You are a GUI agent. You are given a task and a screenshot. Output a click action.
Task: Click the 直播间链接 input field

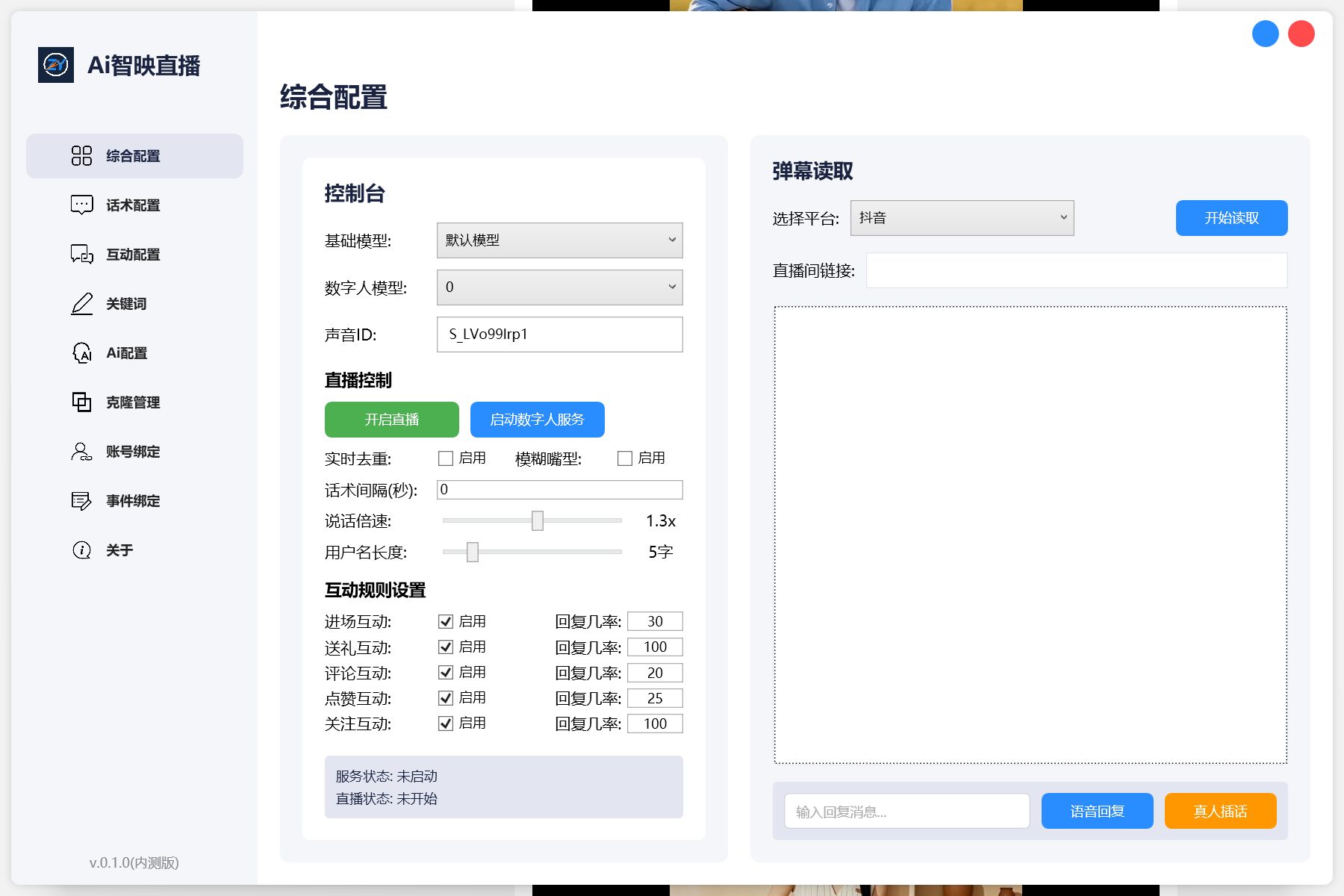click(x=1077, y=270)
